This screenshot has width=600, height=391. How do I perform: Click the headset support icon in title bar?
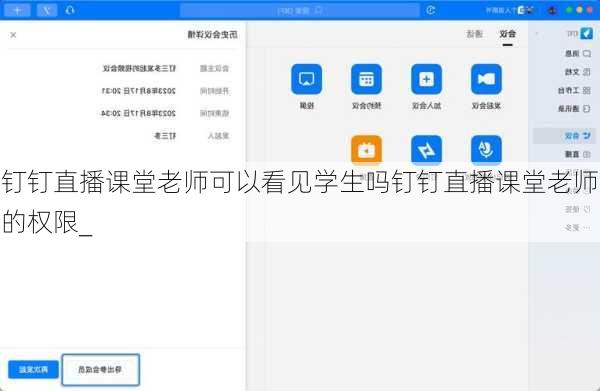70,10
